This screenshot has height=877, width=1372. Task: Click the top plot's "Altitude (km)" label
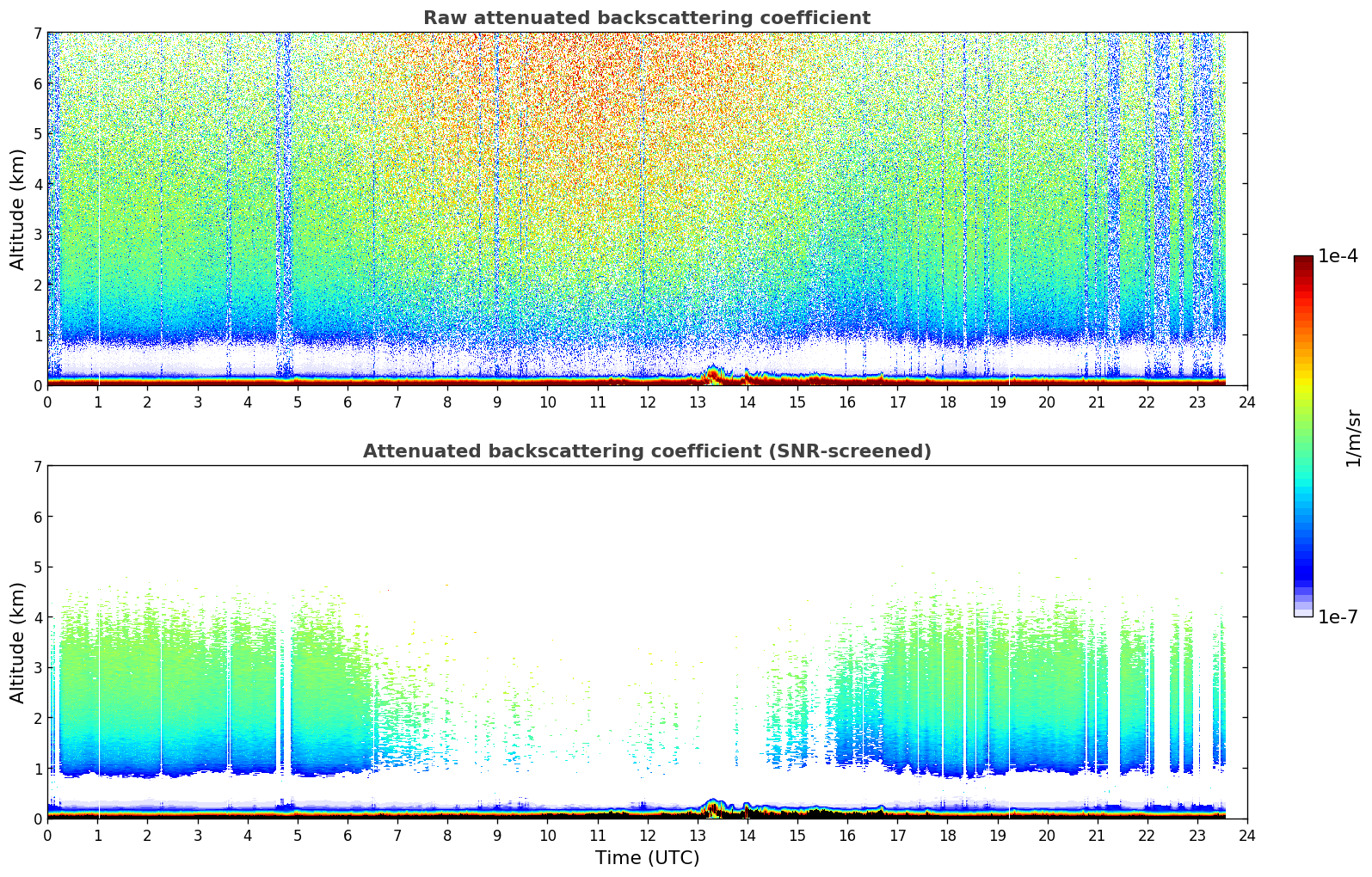[x=18, y=209]
